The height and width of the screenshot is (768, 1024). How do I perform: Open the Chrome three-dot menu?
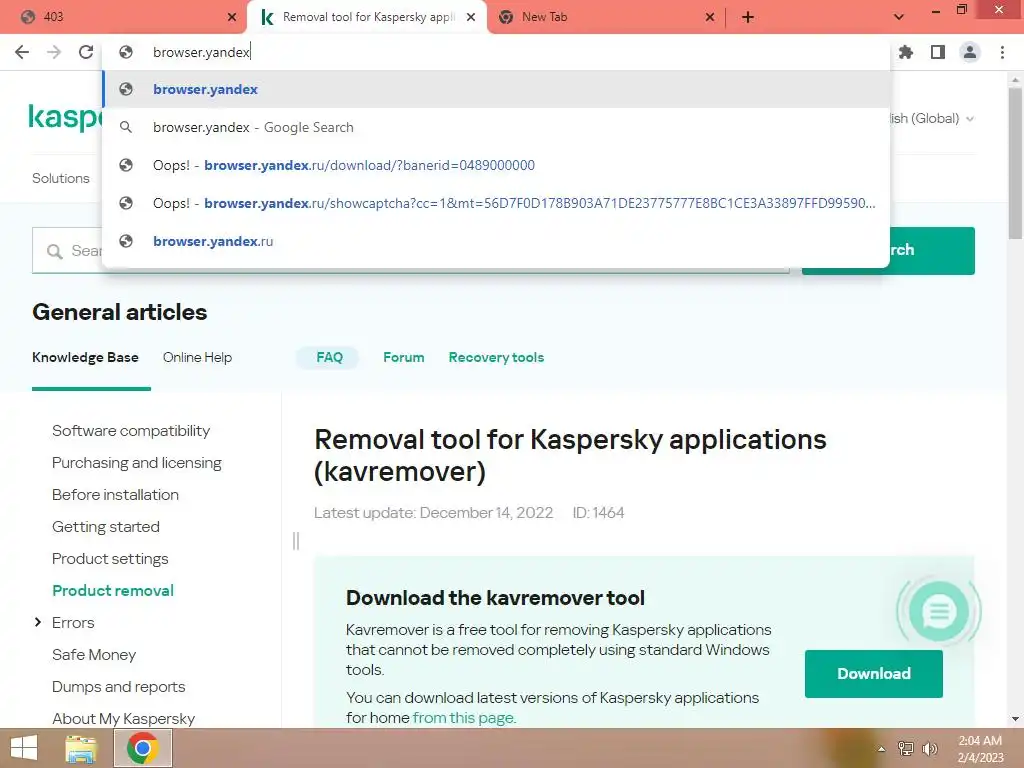[x=1002, y=52]
